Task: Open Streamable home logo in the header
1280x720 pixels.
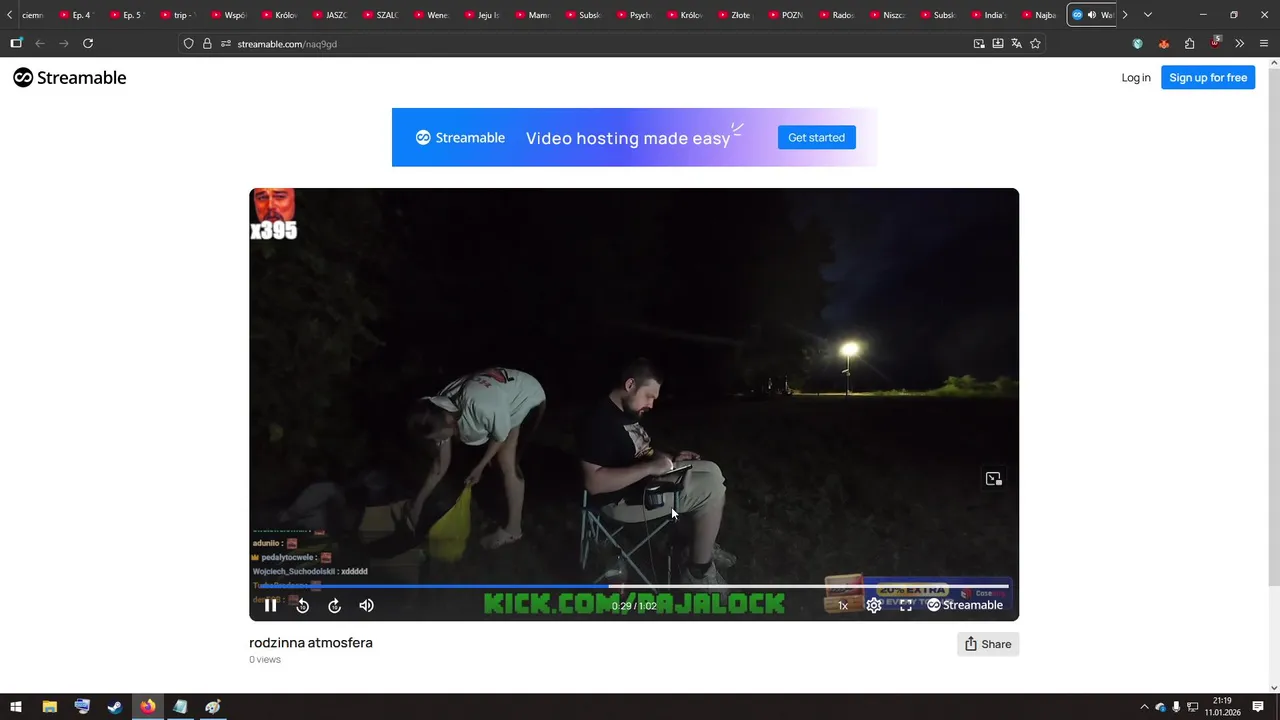Action: [70, 78]
